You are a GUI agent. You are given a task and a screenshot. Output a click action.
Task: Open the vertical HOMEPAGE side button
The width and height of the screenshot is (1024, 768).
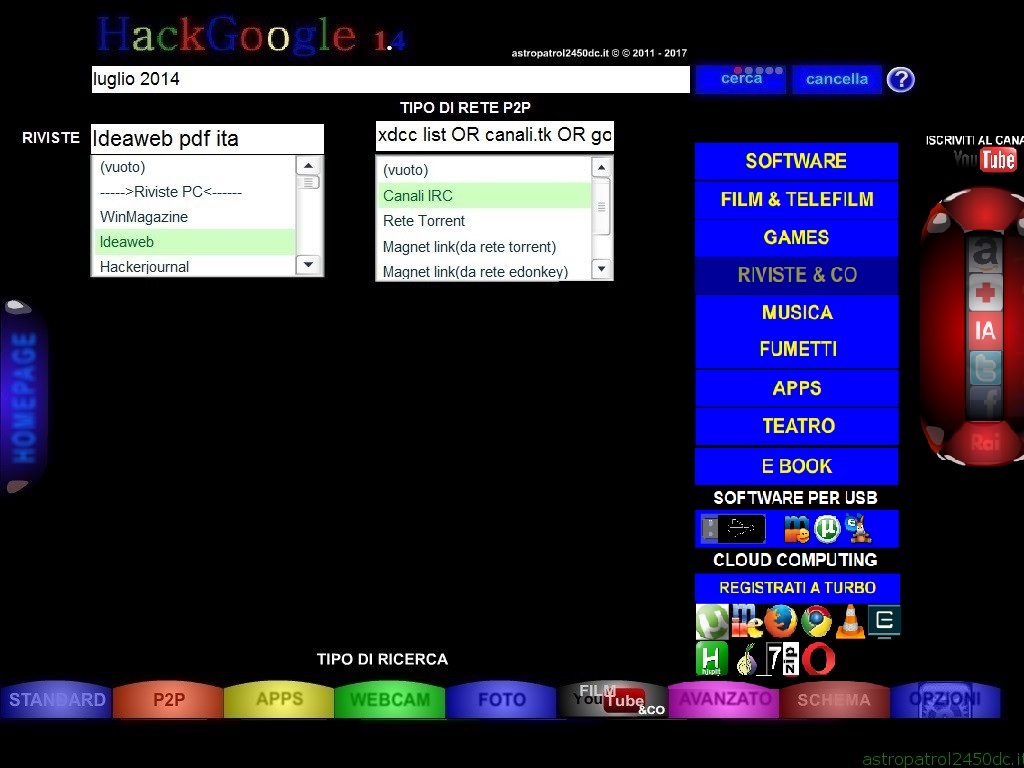(24, 396)
